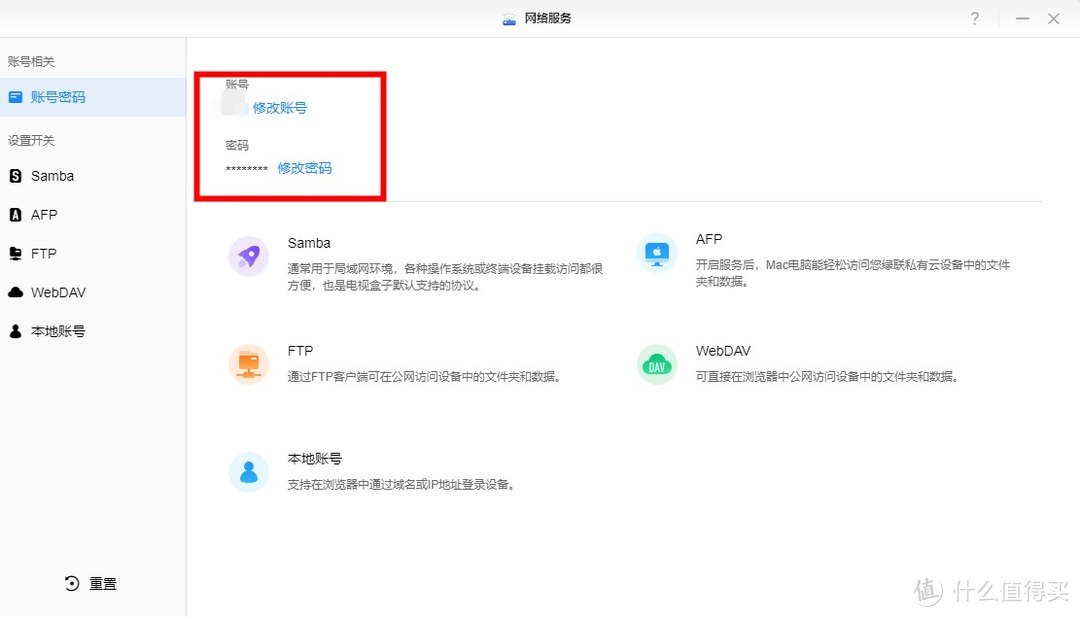Open the WebDAV card title
Screen dimensions: 1080x617
(x=723, y=352)
